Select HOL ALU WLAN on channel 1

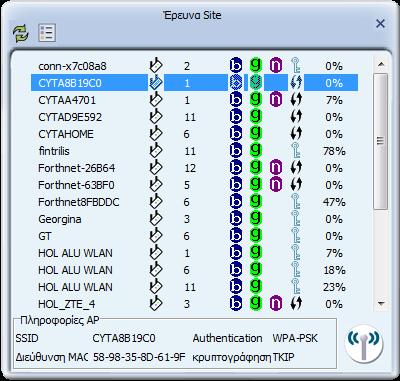point(75,253)
